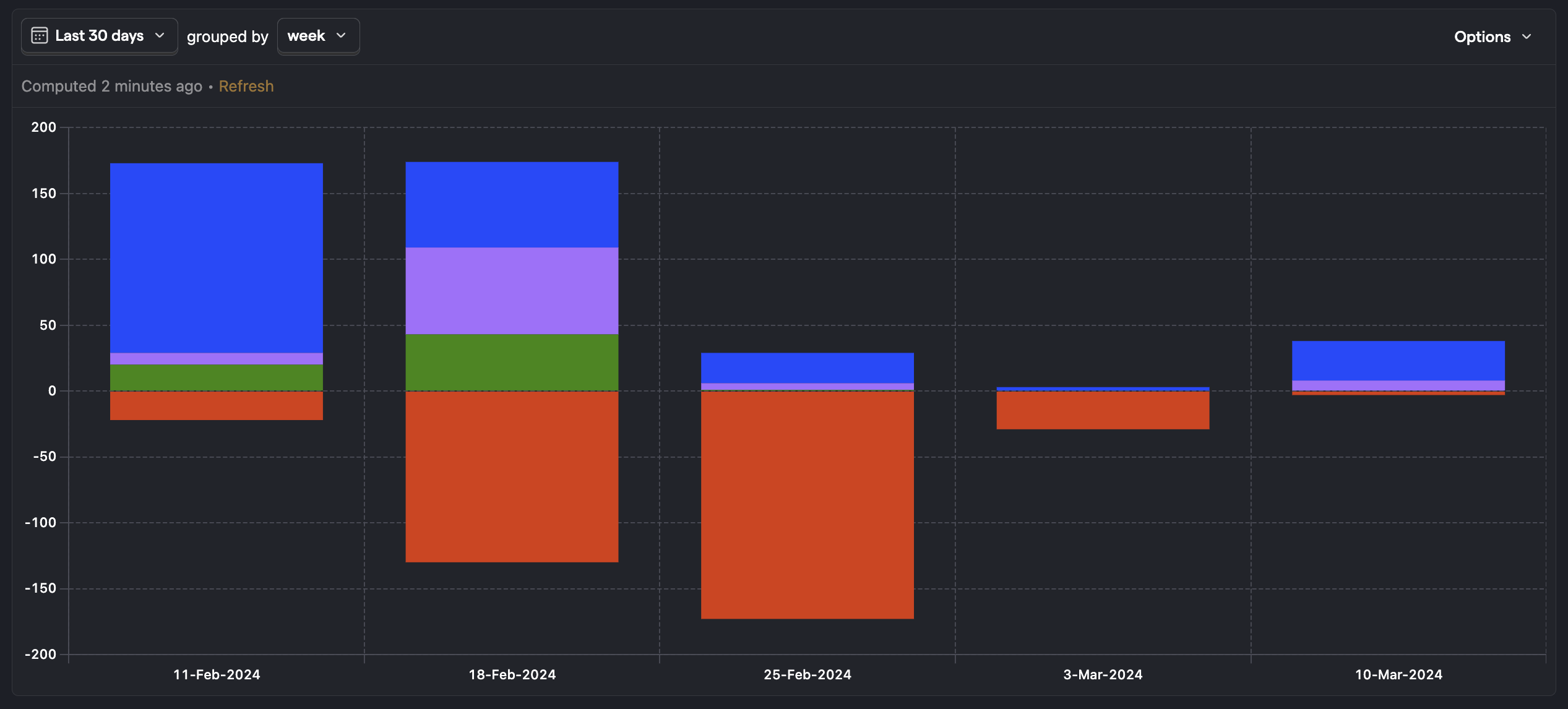Screen dimensions: 1568x709
Task: Select the red negative segment of 18-Feb-2024 bar
Action: (512, 476)
